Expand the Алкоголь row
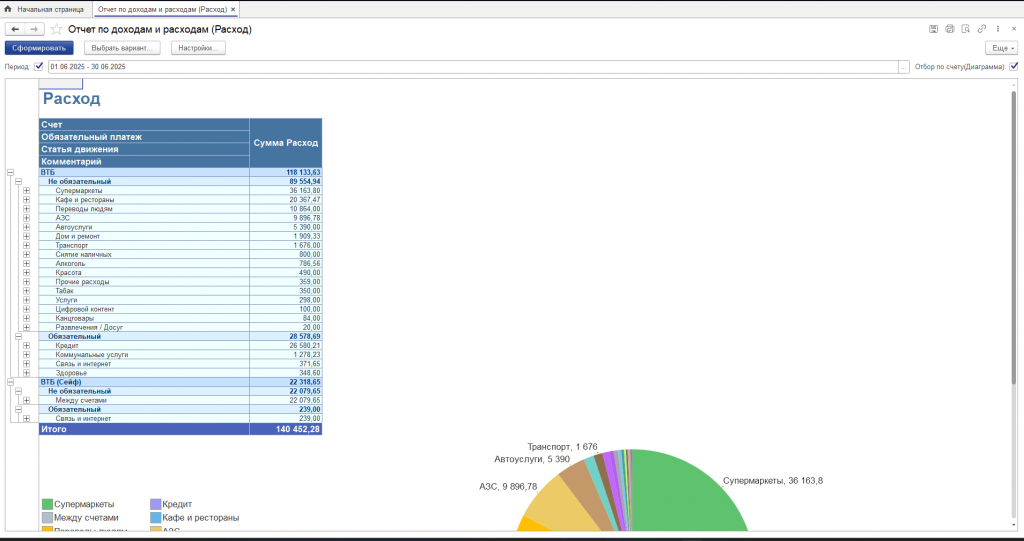The width and height of the screenshot is (1024, 541). tap(26, 264)
